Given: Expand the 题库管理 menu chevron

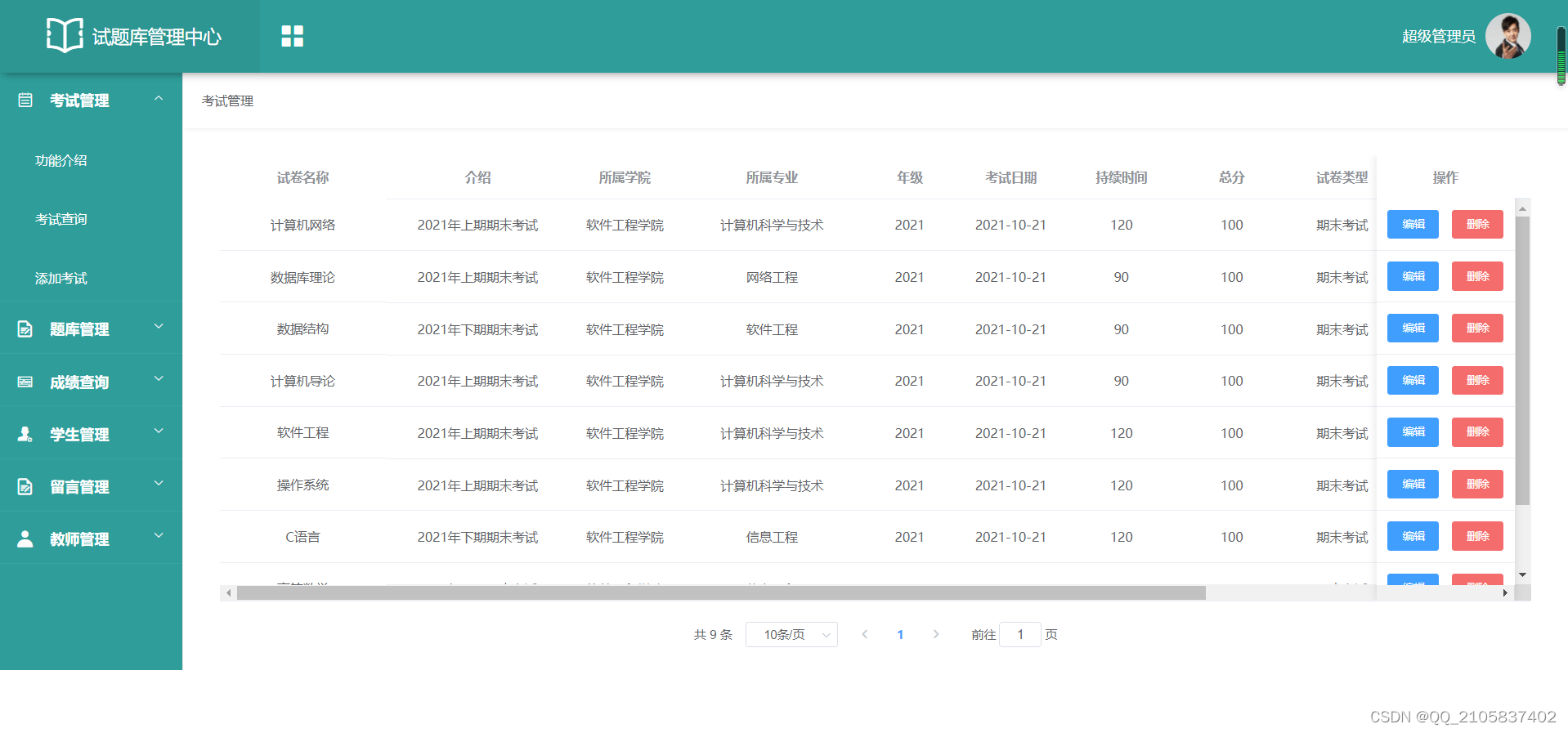Looking at the screenshot, I should [159, 326].
